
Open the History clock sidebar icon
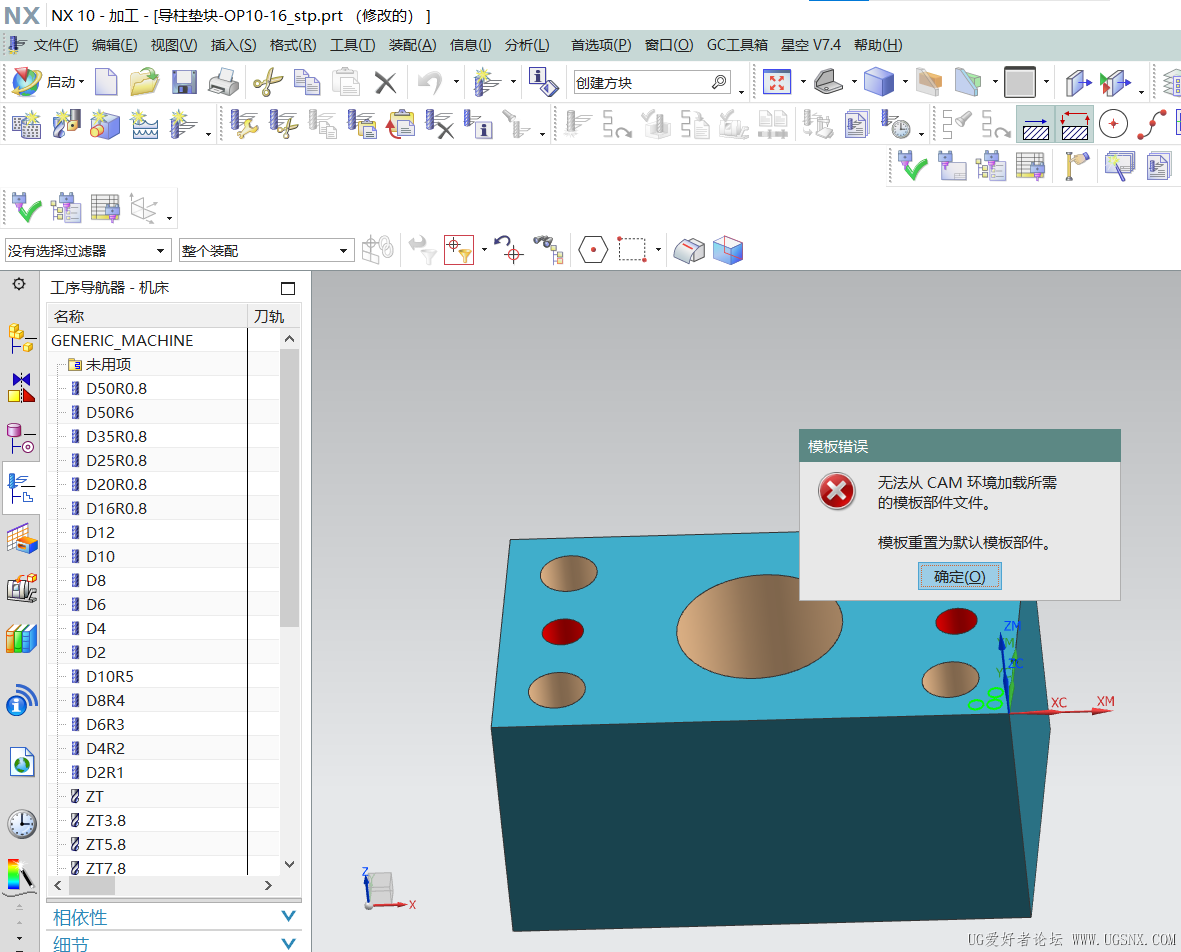pos(21,824)
